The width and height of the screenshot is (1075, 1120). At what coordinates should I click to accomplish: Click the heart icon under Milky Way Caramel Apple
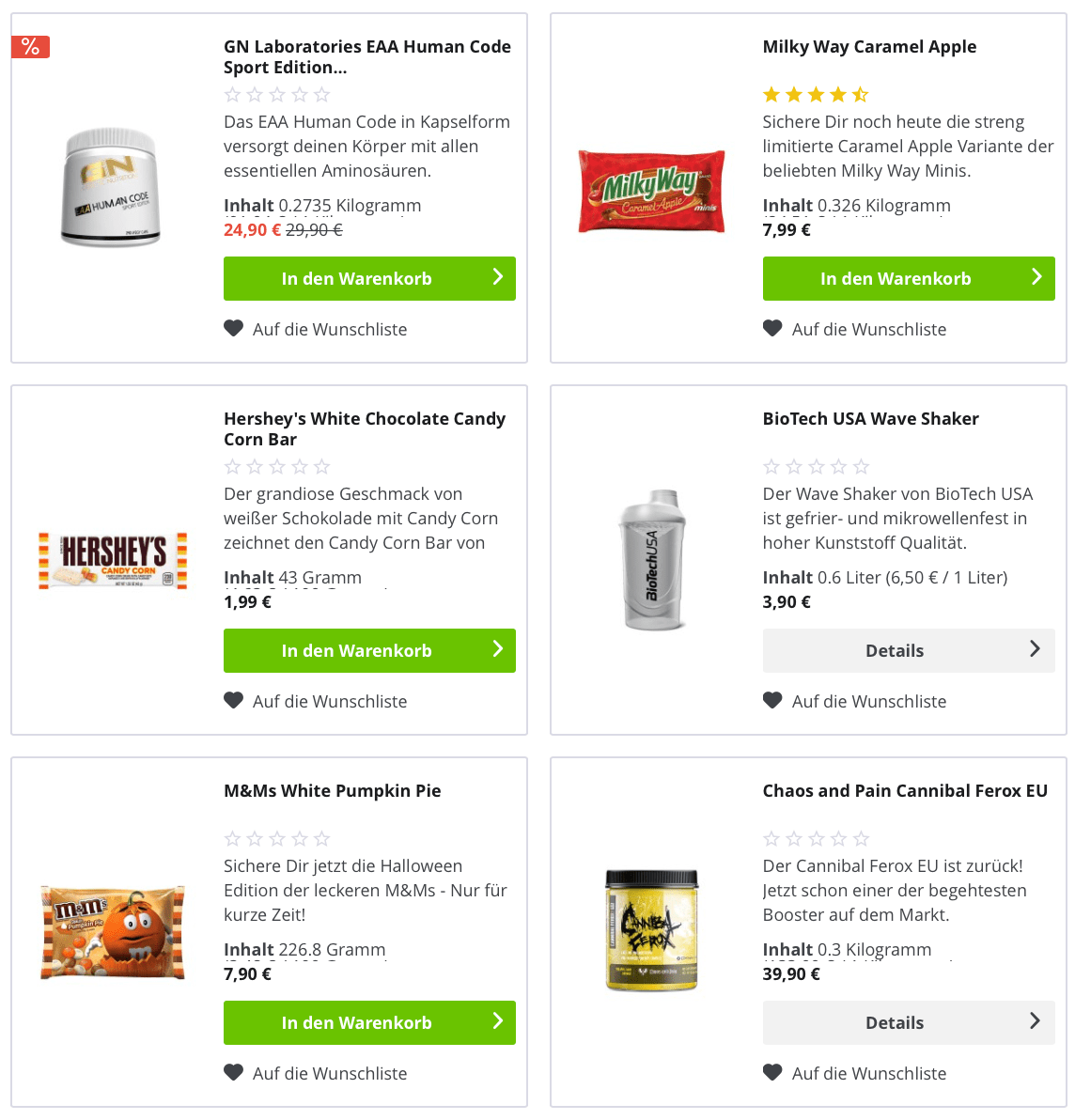772,328
